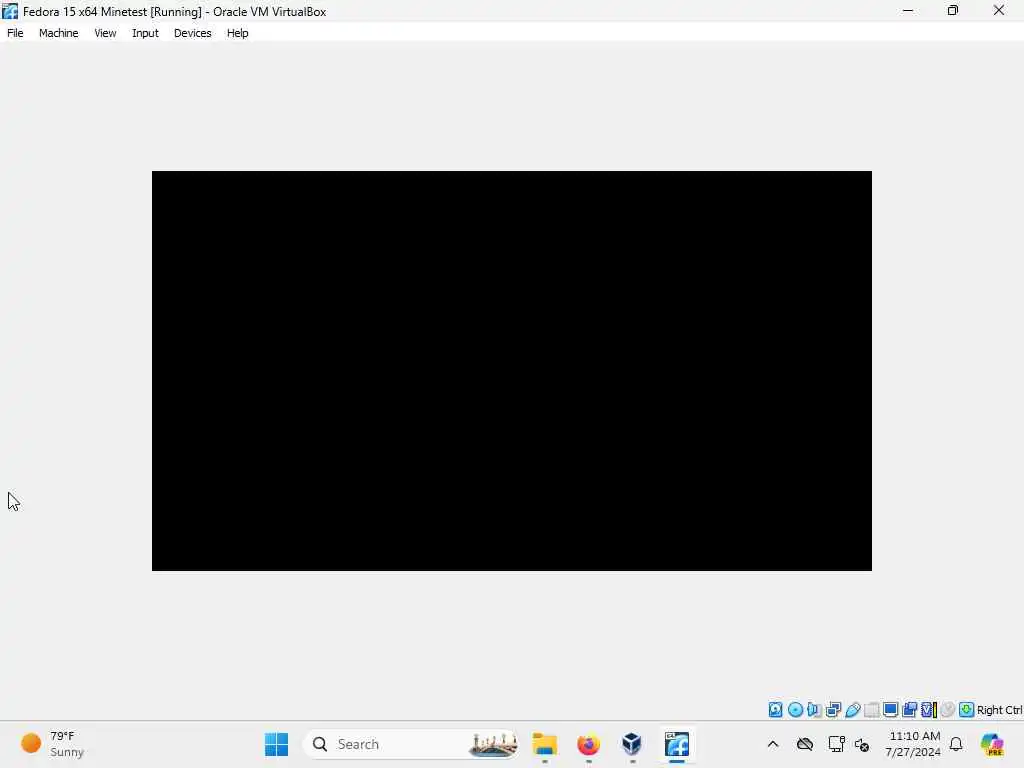
Task: Open the Help menu
Action: coord(238,33)
